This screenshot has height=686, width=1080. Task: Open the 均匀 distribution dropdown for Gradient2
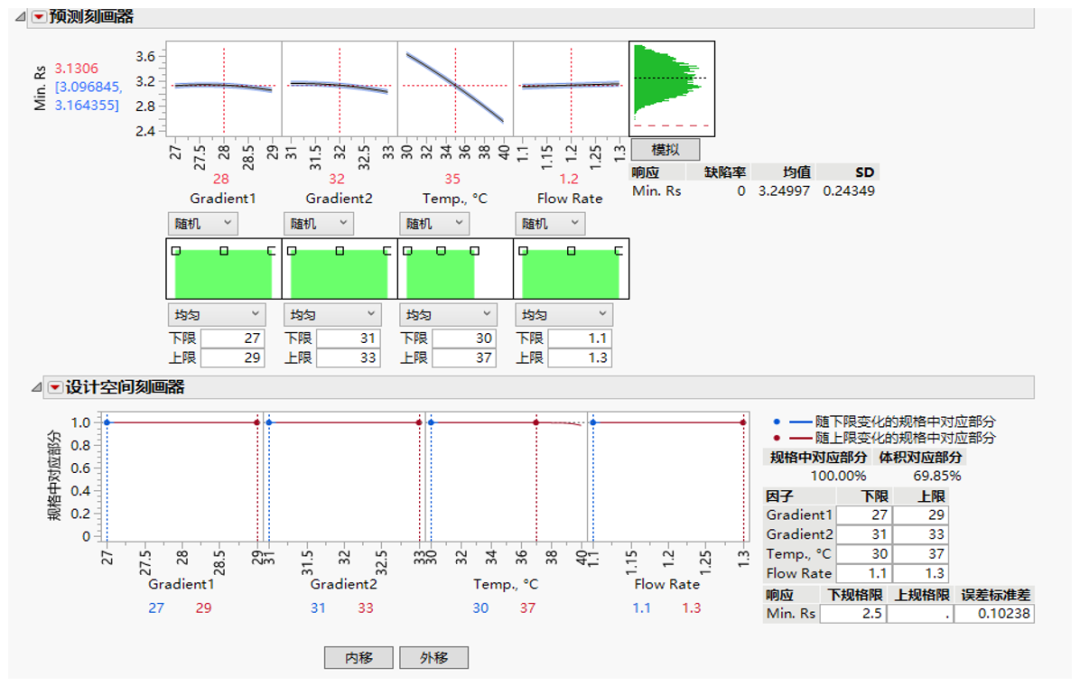pyautogui.click(x=333, y=315)
